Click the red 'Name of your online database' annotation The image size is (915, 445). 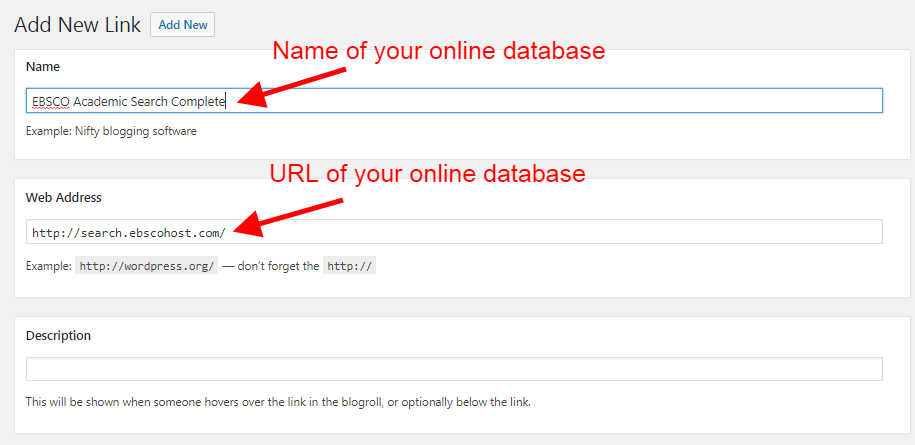tap(438, 51)
